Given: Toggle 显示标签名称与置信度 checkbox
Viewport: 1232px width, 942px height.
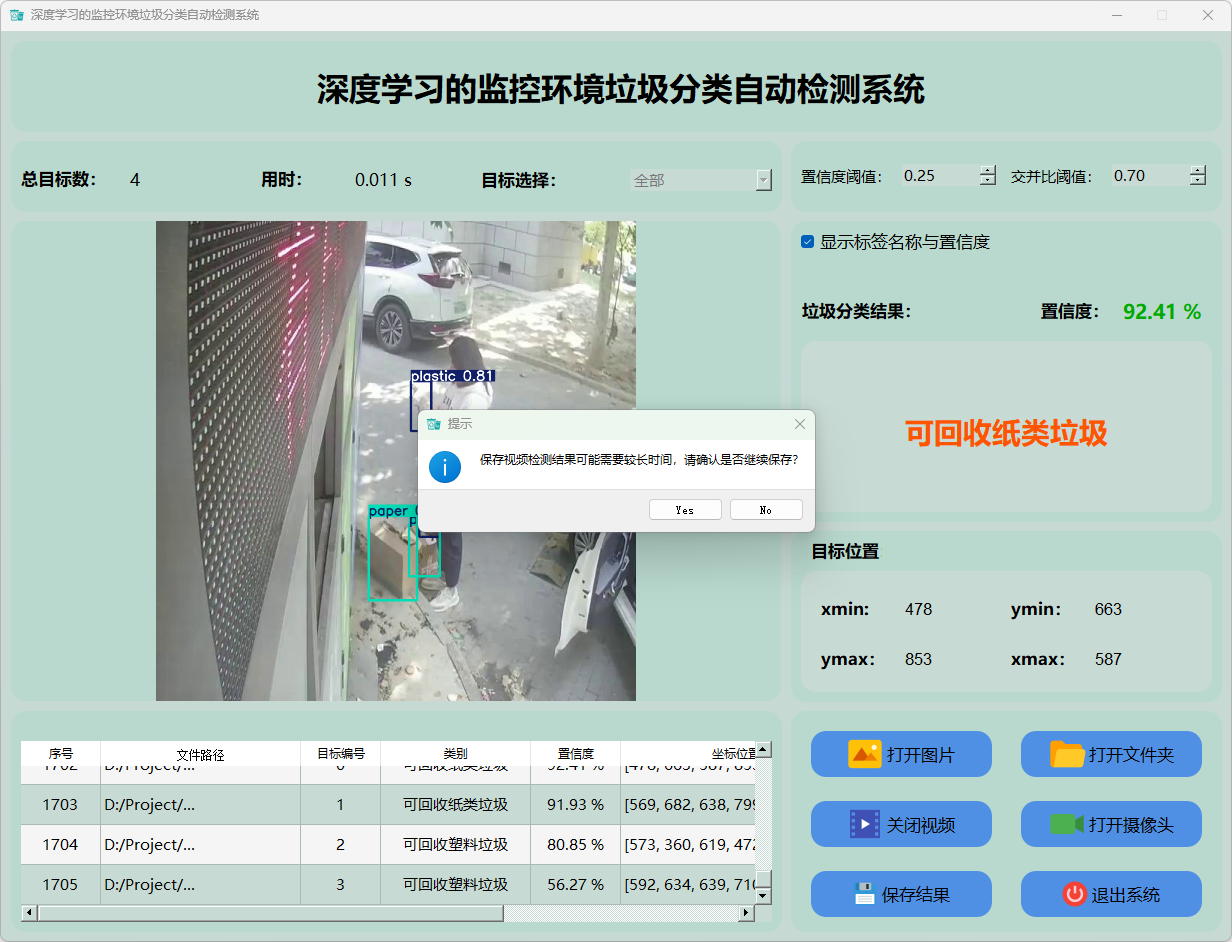Looking at the screenshot, I should pos(808,242).
